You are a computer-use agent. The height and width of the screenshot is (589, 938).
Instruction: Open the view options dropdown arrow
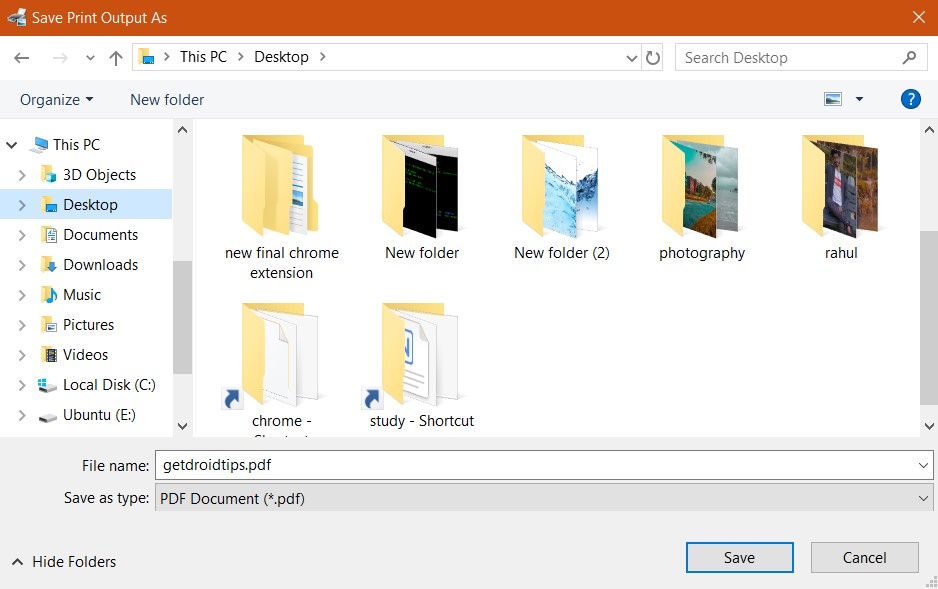point(859,99)
